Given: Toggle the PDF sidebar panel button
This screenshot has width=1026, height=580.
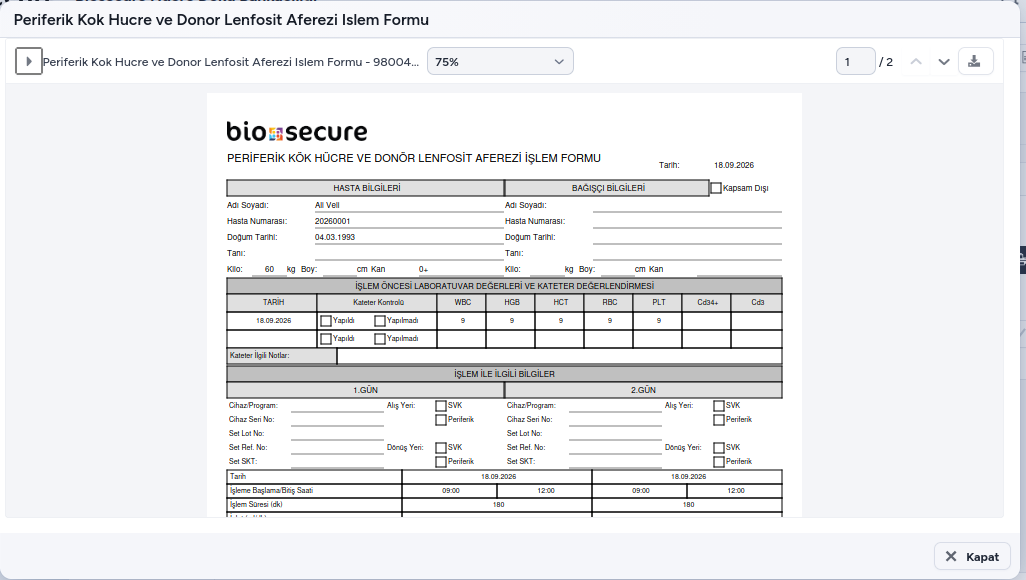Looking at the screenshot, I should 29,62.
